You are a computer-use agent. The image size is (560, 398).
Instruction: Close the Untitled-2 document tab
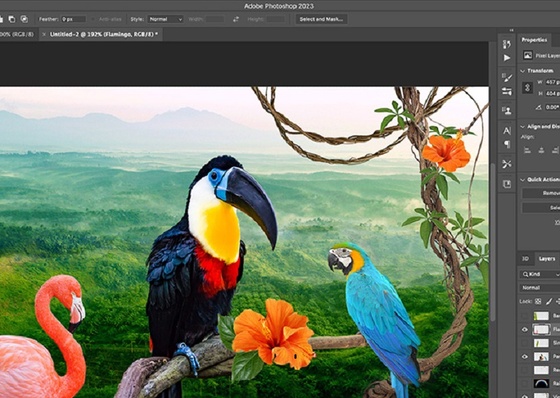44,34
